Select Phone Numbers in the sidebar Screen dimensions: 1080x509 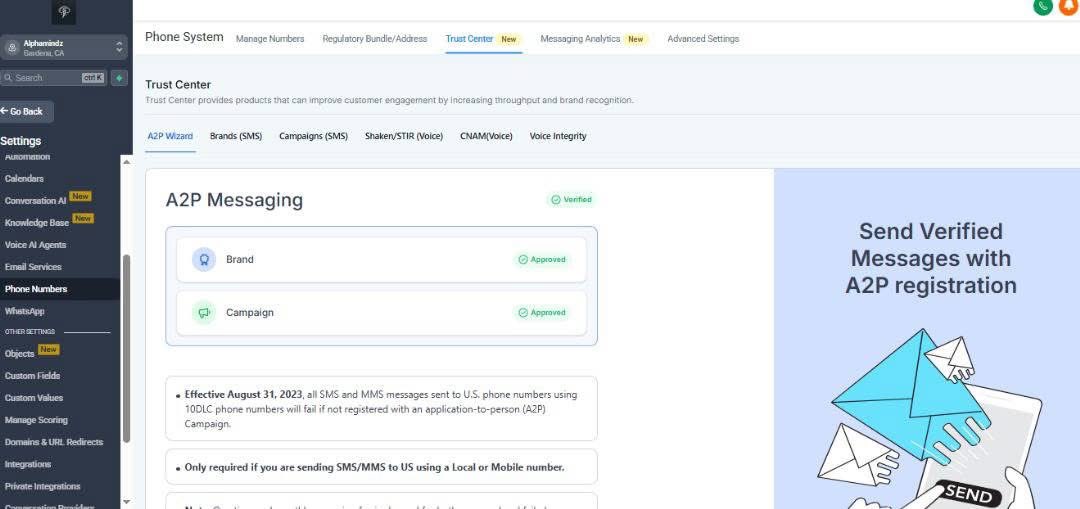(60, 289)
